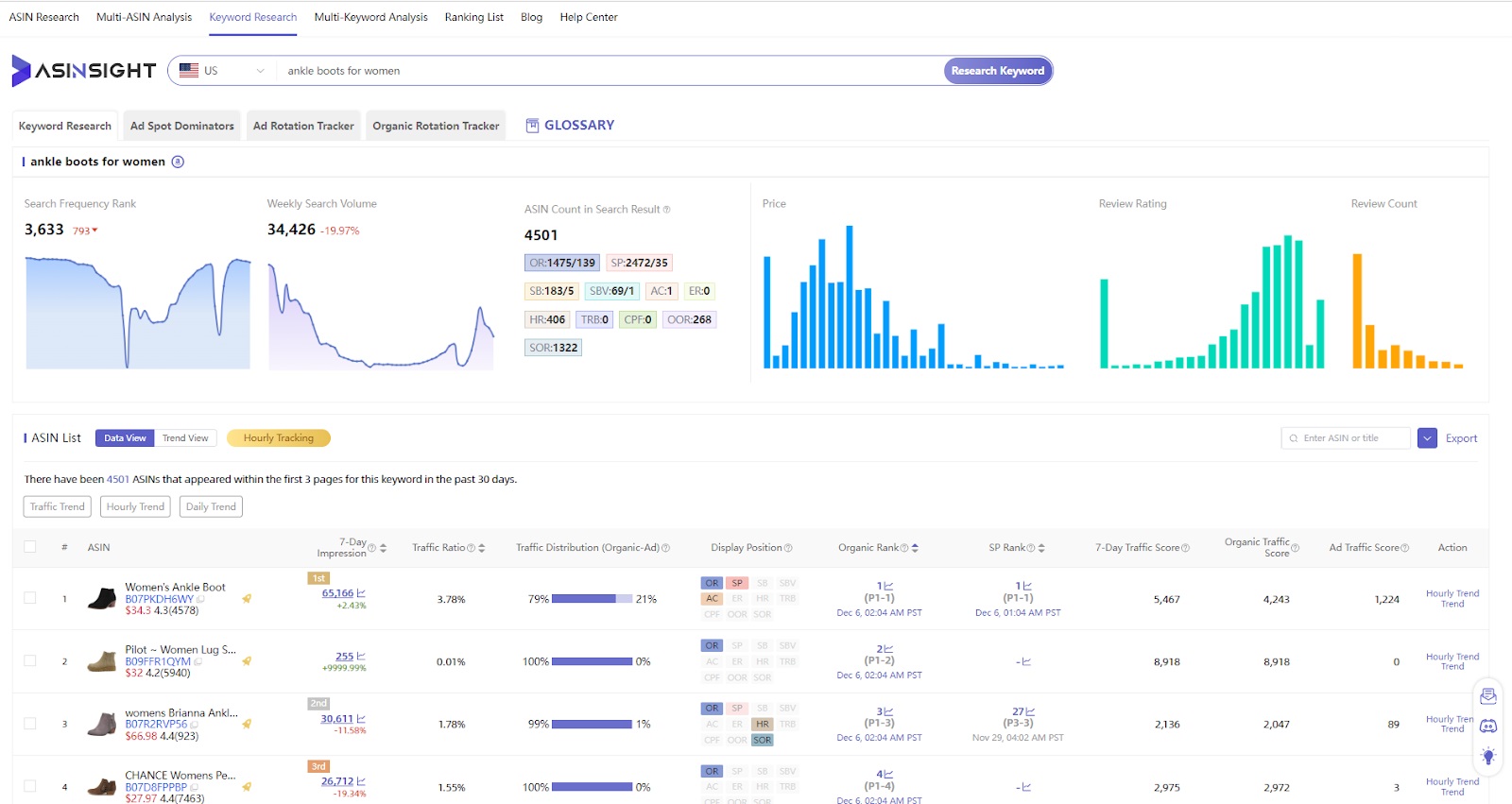
Task: Check the box for row 1 Women's Ankle Boot
Action: (30, 598)
